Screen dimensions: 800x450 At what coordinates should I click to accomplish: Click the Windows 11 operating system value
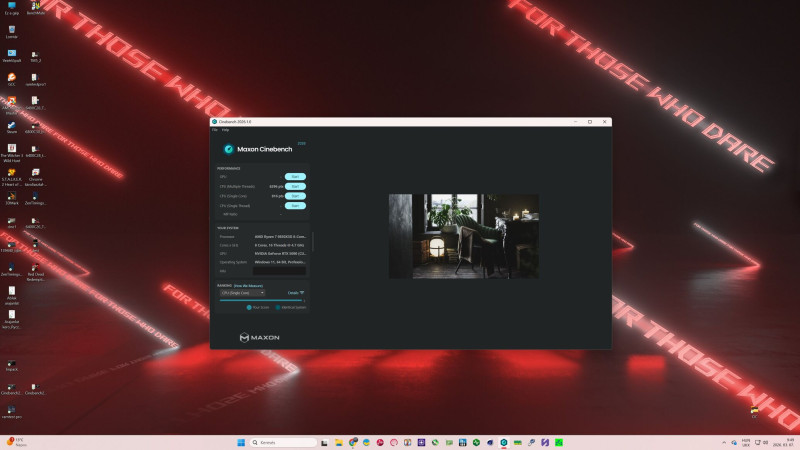point(280,262)
